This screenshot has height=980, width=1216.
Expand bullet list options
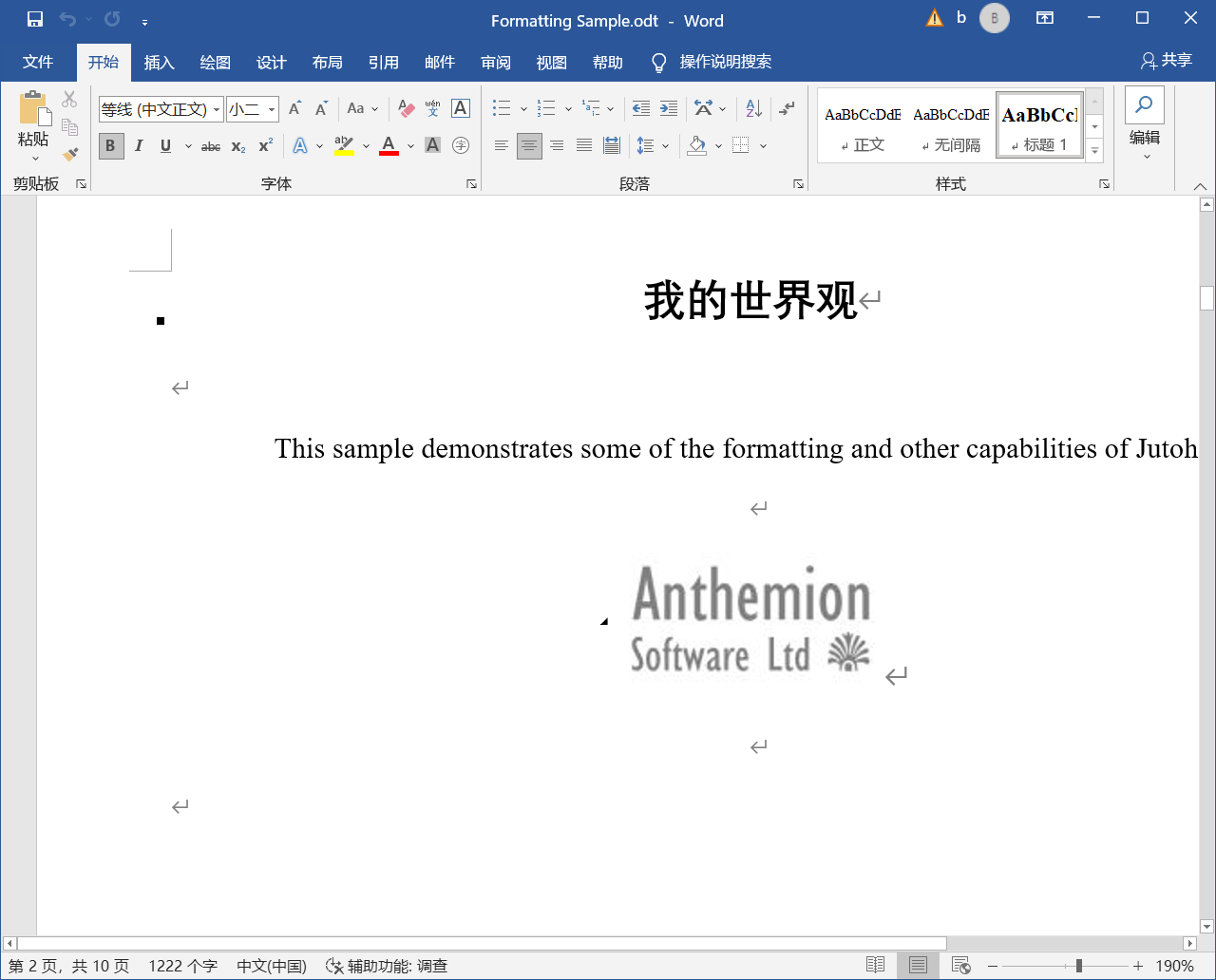click(523, 108)
